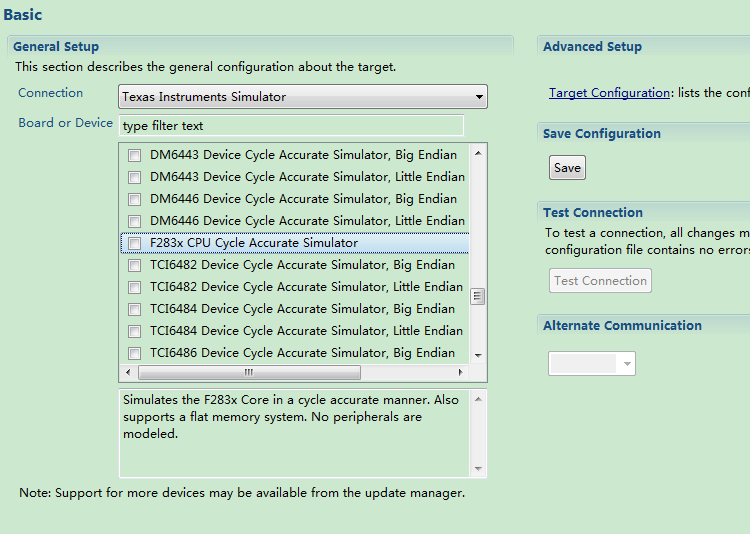
Task: Select TCI6484 Device Simulator, Big Endian checkbox
Action: 134,309
